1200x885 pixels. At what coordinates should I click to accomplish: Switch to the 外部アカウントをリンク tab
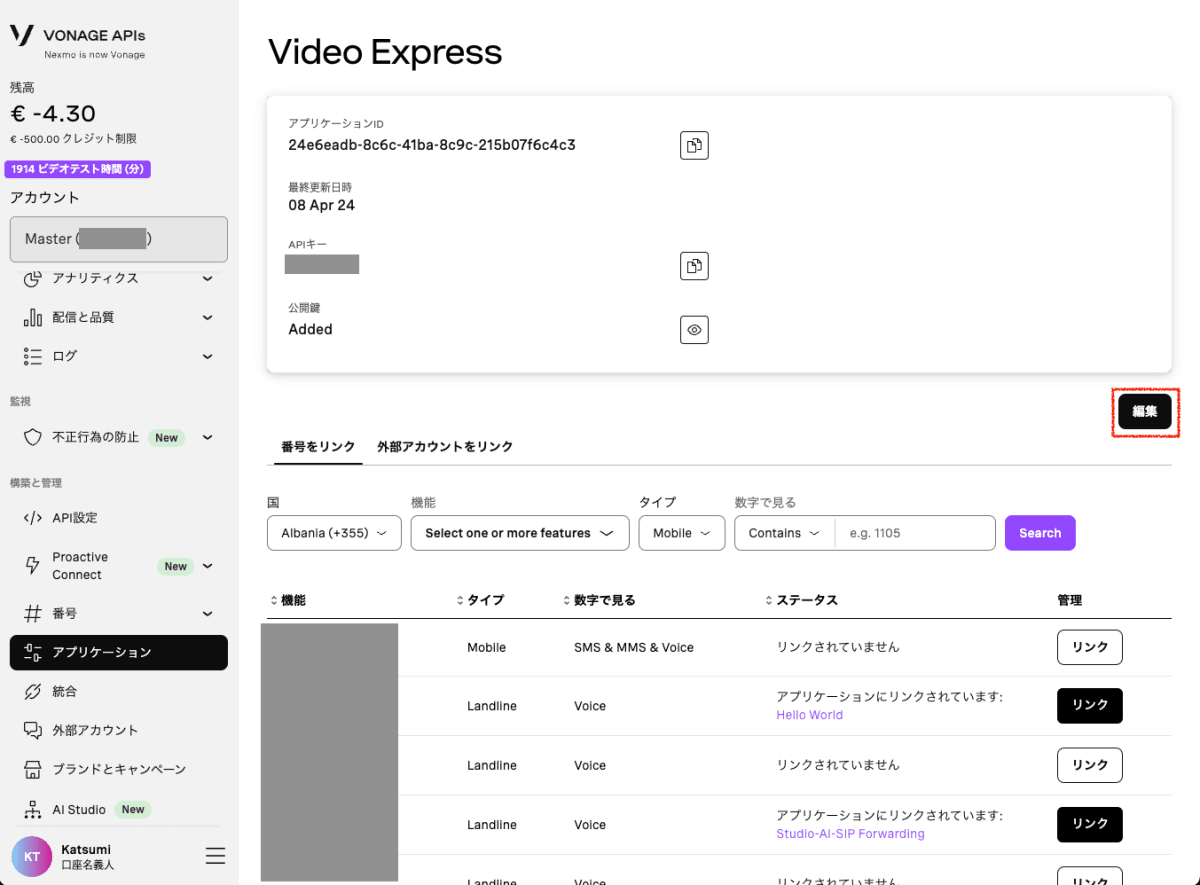[x=445, y=446]
